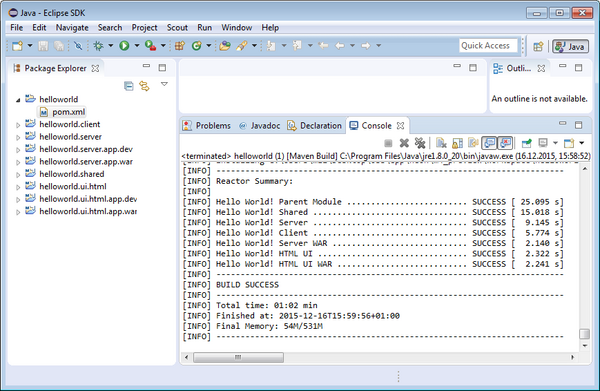
Task: Switch to the Problems tab
Action: pyautogui.click(x=207, y=125)
